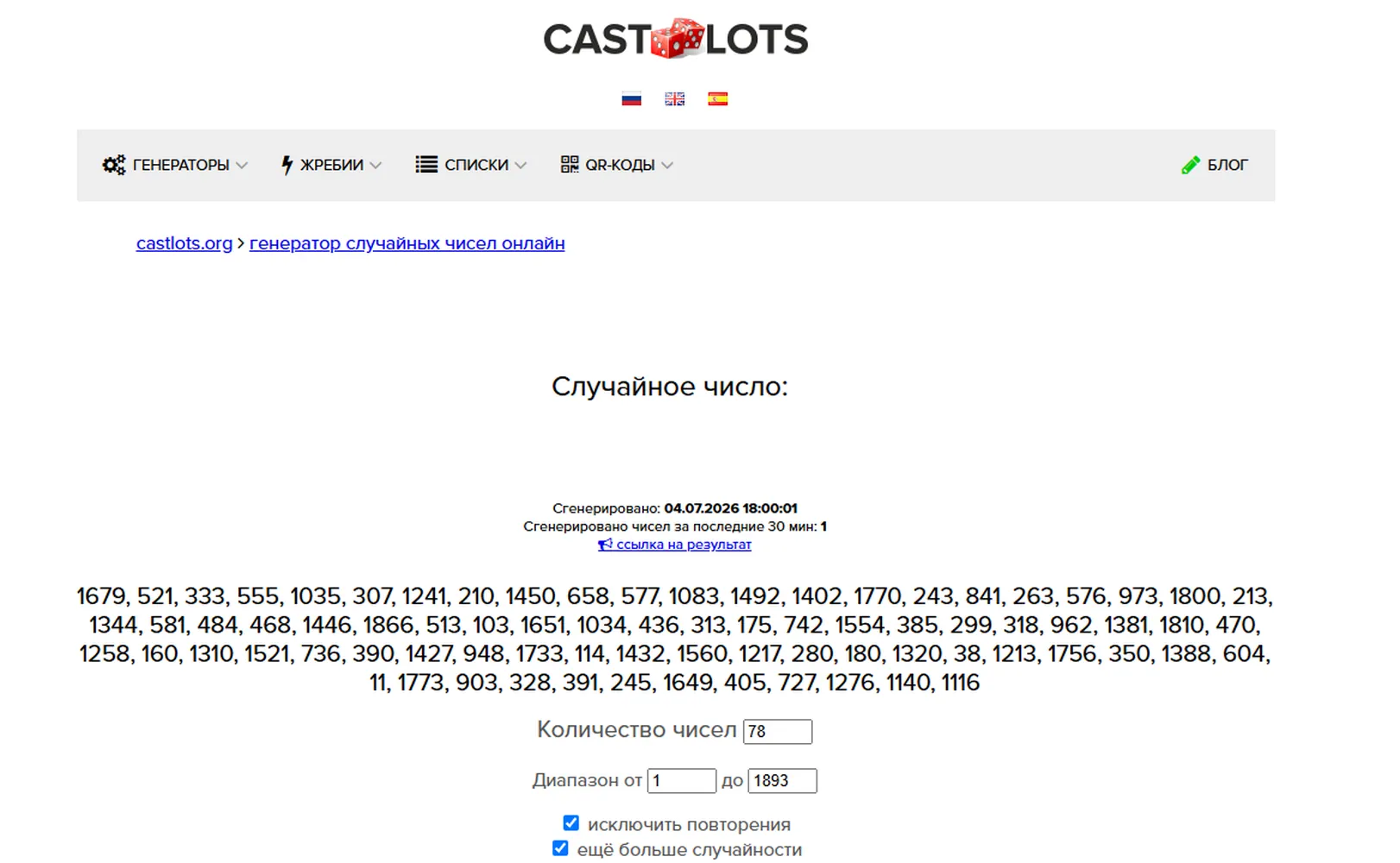
Task: Click the number 1258 in the results
Action: 104,654
